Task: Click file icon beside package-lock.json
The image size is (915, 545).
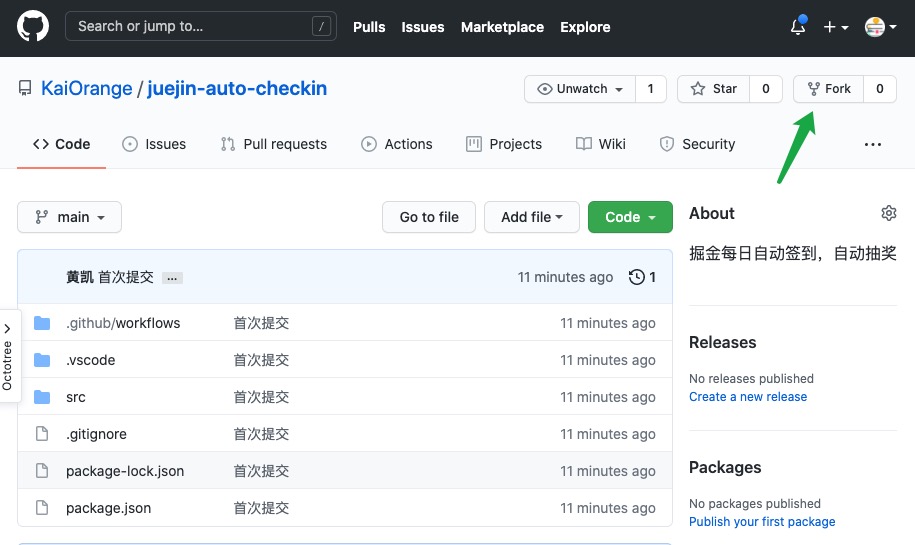Action: click(42, 470)
